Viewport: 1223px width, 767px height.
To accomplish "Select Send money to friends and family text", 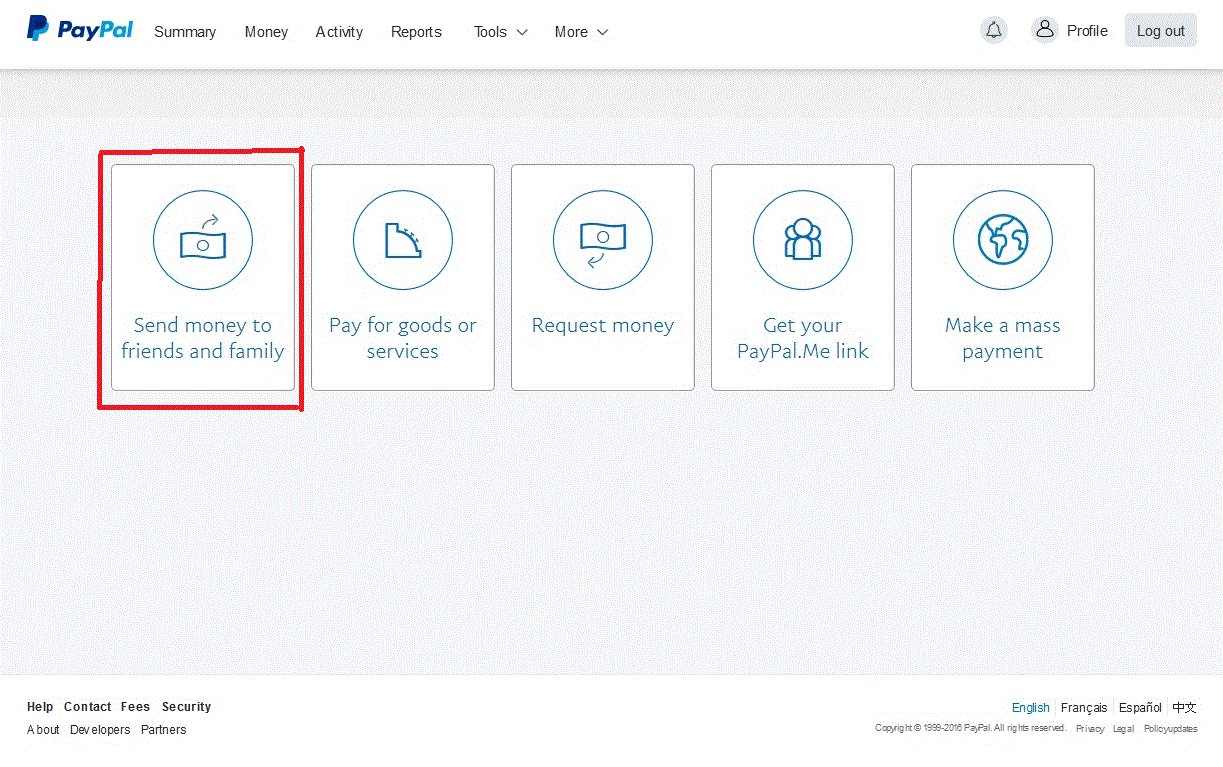I will (x=203, y=338).
